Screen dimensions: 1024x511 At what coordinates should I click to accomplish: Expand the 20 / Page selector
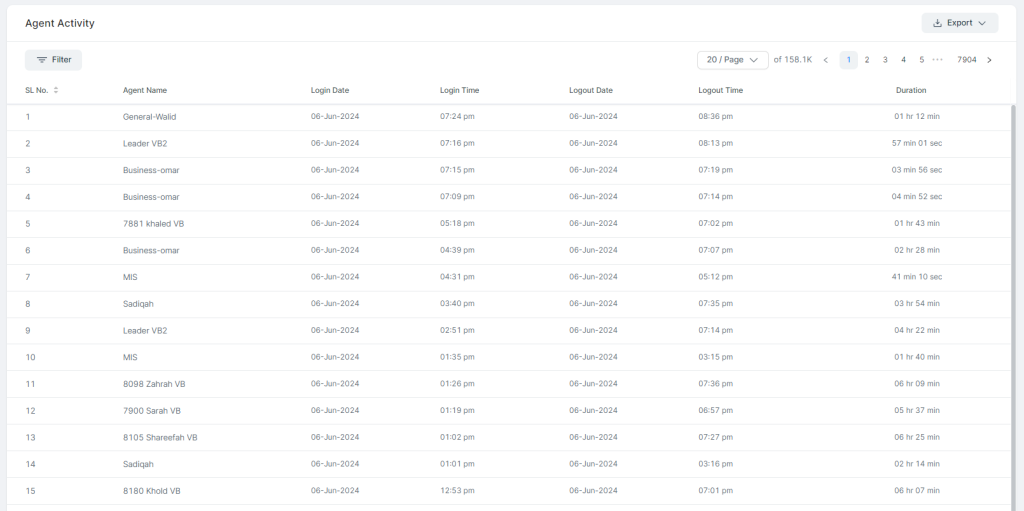click(733, 60)
